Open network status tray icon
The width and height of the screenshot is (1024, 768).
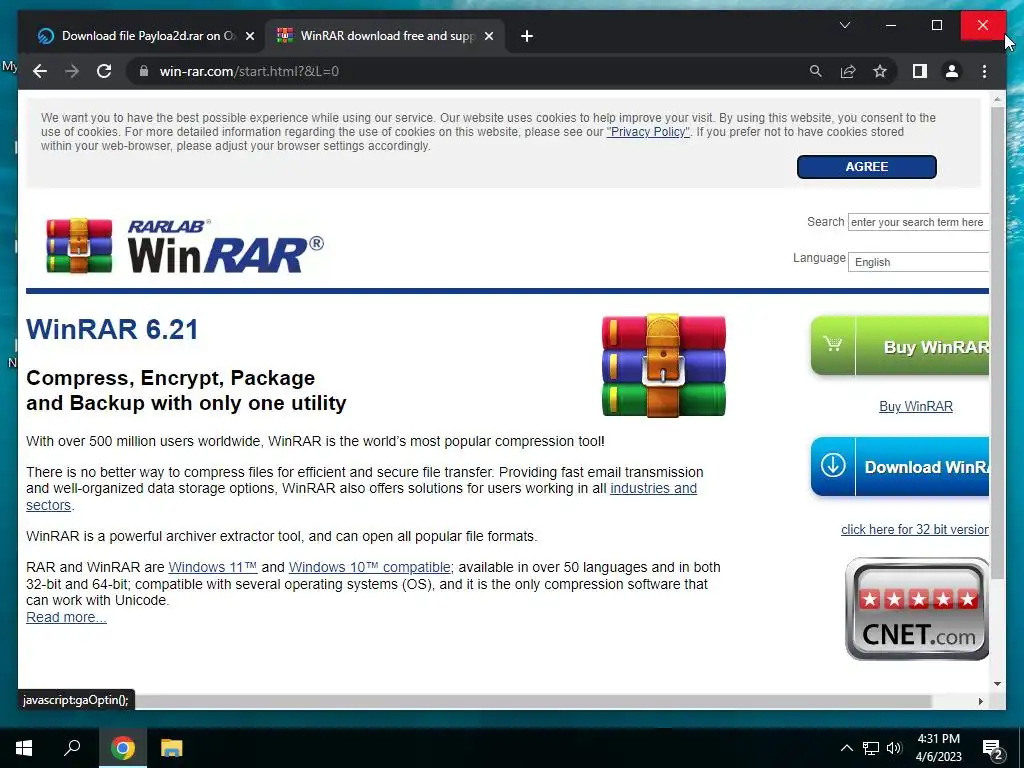[x=871, y=748]
